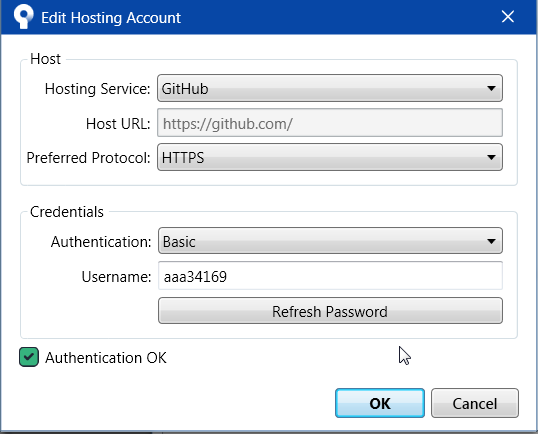Click the Host URL label
Image resolution: width=538 pixels, height=434 pixels.
tap(118, 124)
